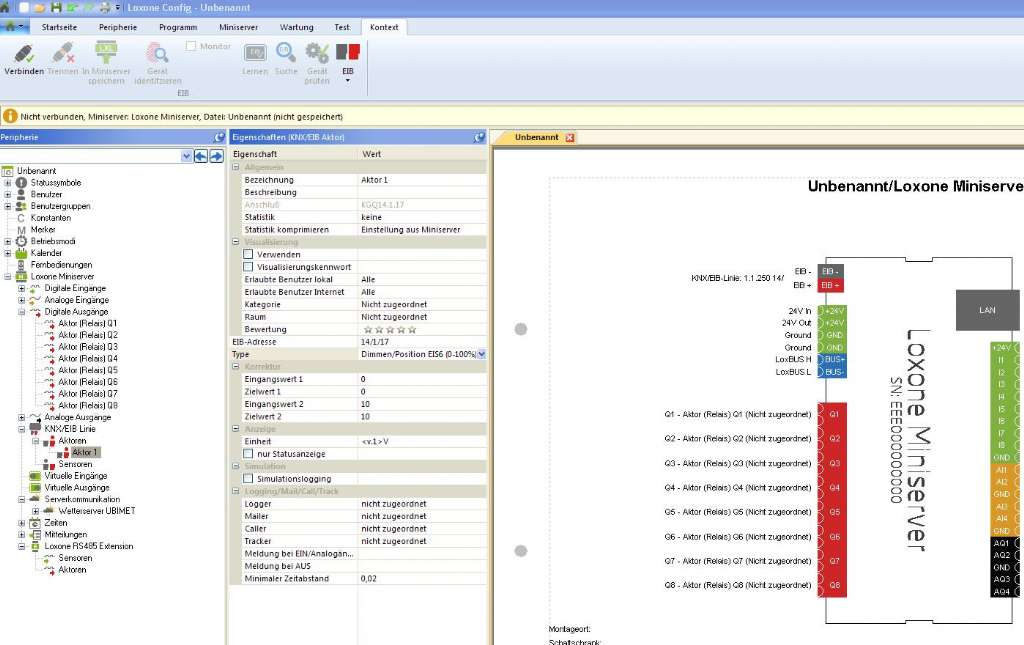Tick the Simulationslogging checkbox
The width and height of the screenshot is (1024, 645).
pos(248,478)
